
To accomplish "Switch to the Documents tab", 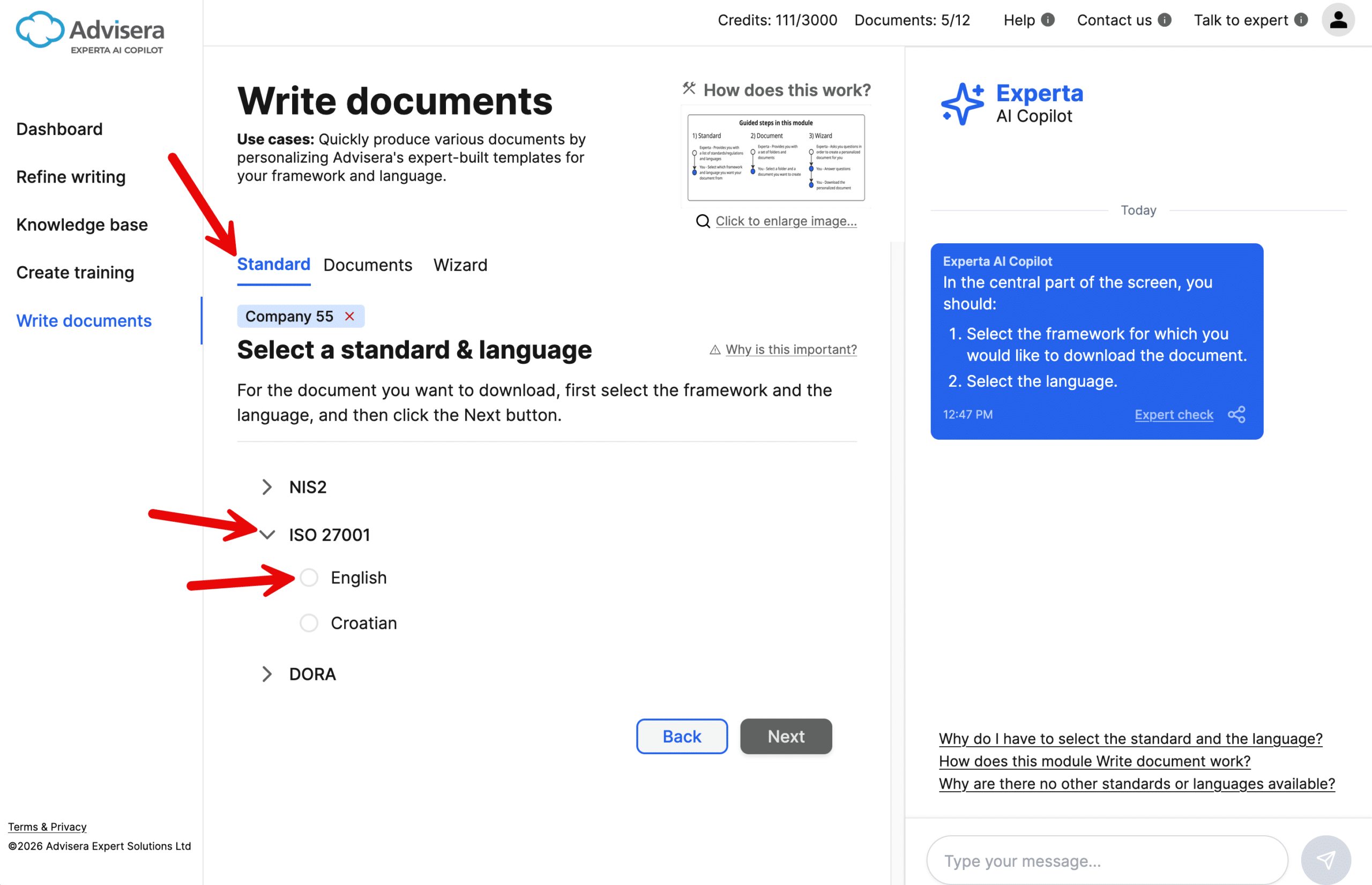I will click(367, 265).
